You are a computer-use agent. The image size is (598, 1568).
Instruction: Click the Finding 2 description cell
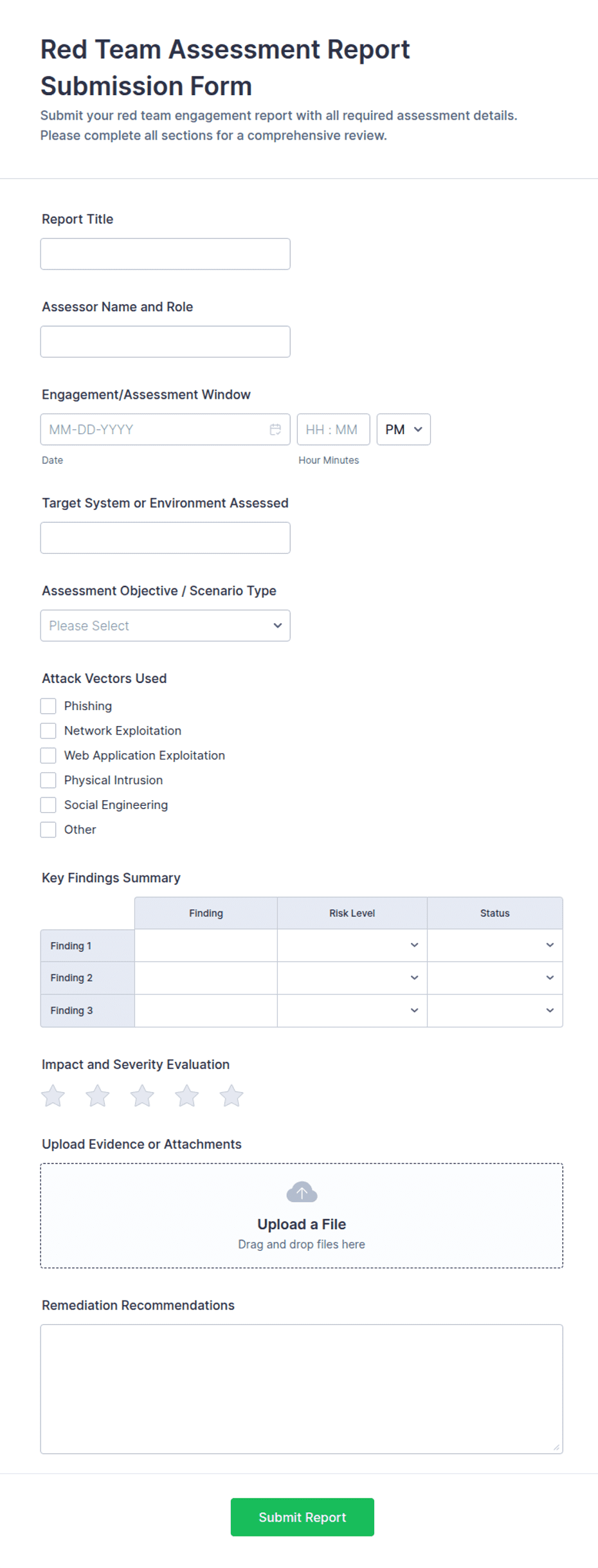click(206, 978)
